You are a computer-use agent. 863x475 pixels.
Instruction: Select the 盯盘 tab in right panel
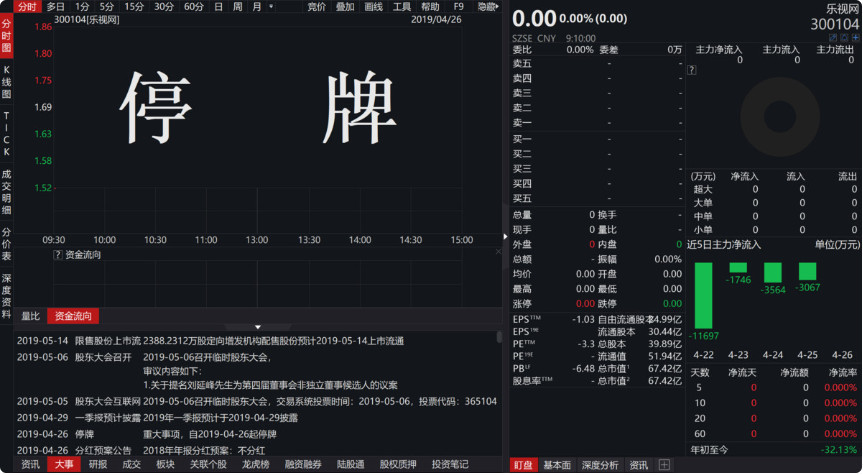coord(523,465)
